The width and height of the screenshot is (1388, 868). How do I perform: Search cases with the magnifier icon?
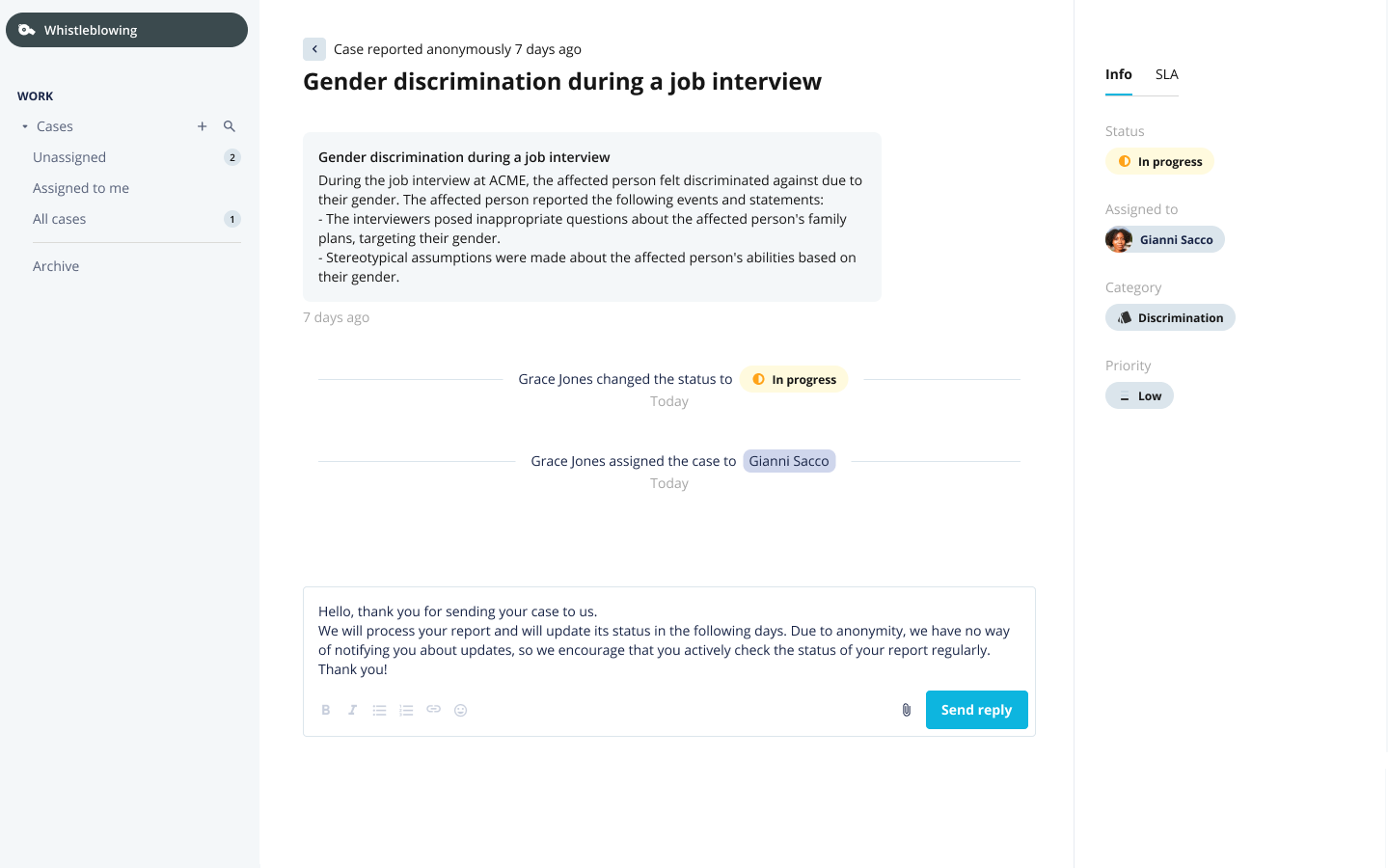(230, 126)
